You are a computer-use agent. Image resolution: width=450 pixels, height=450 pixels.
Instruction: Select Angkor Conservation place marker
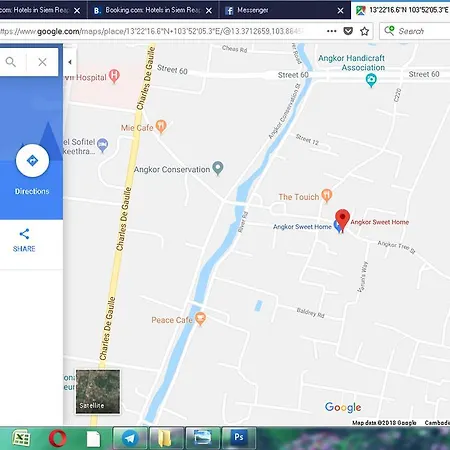coord(218,168)
